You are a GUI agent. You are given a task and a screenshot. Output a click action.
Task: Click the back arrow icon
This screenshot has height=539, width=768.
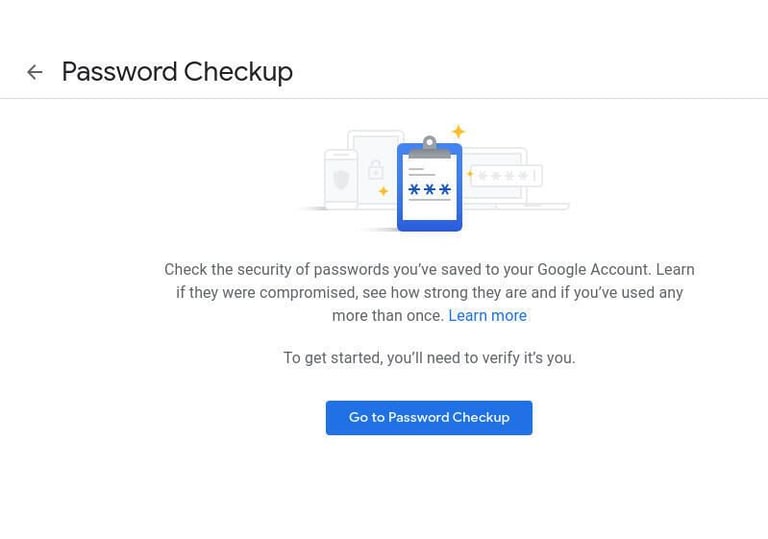(35, 72)
